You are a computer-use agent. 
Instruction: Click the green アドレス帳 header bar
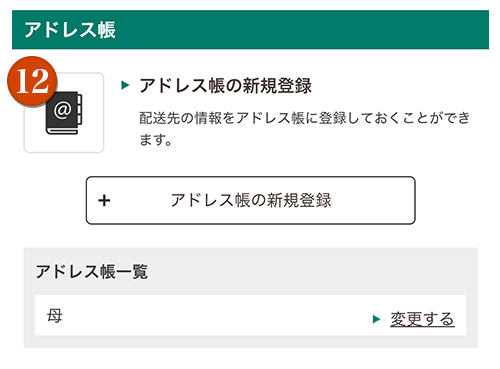tap(250, 30)
